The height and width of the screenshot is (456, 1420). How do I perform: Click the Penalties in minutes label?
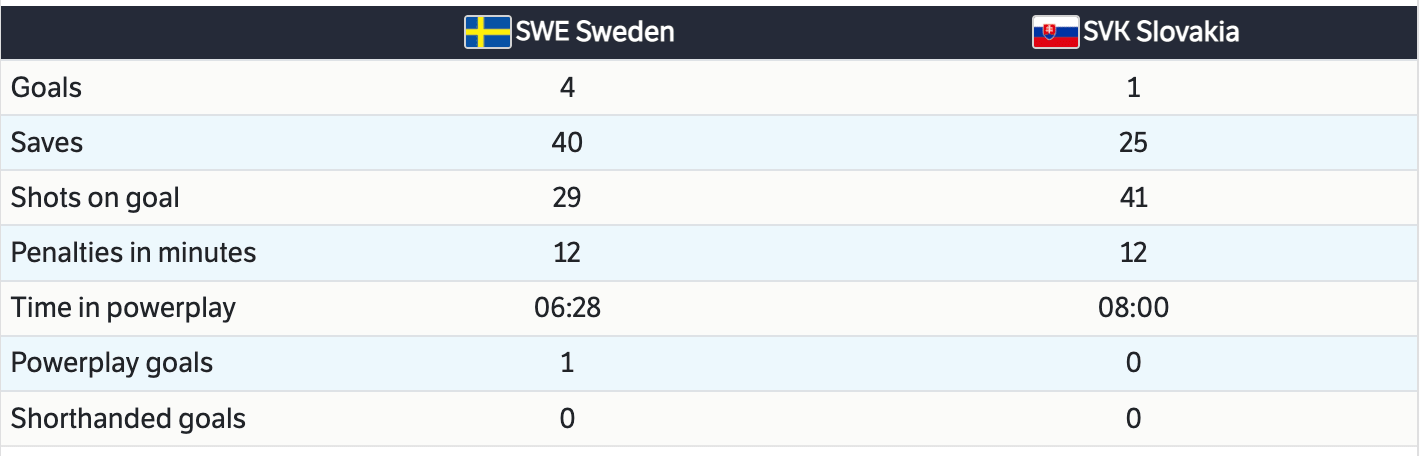(x=133, y=252)
